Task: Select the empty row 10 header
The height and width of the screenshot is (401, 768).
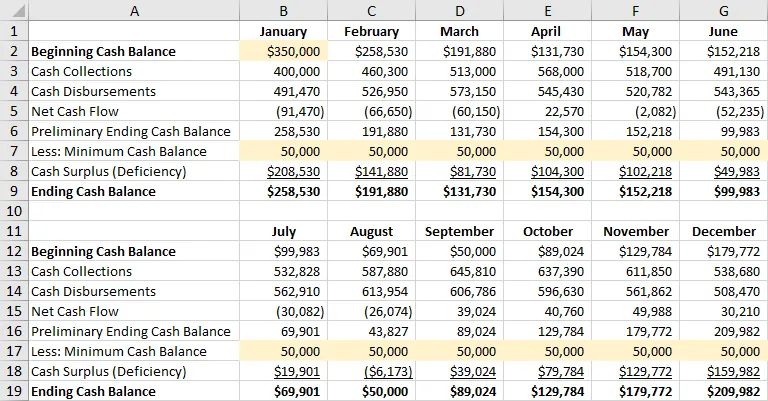Action: [13, 211]
